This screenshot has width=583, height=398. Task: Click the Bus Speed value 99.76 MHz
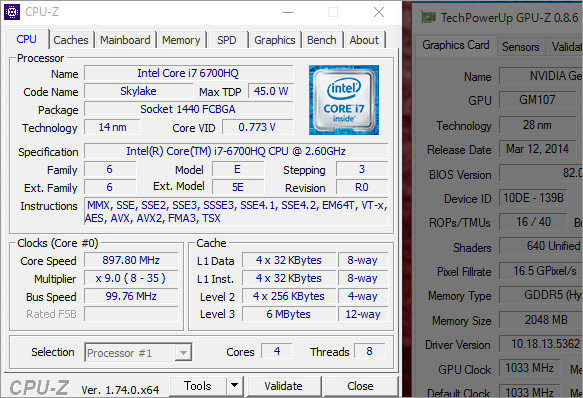click(131, 296)
